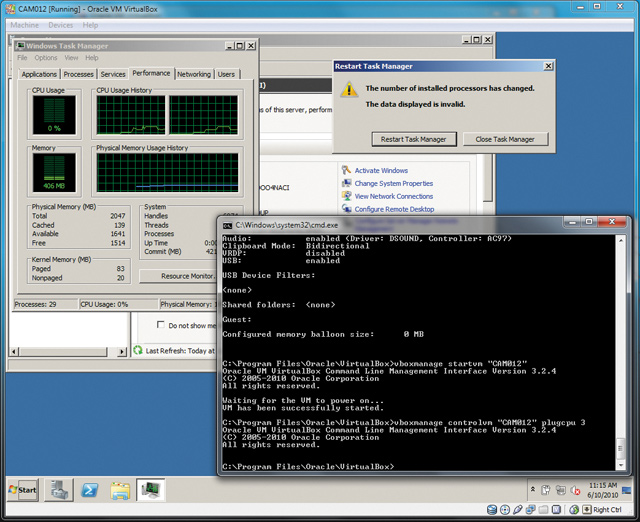Click the muted volume speaker tray icon

(576, 490)
